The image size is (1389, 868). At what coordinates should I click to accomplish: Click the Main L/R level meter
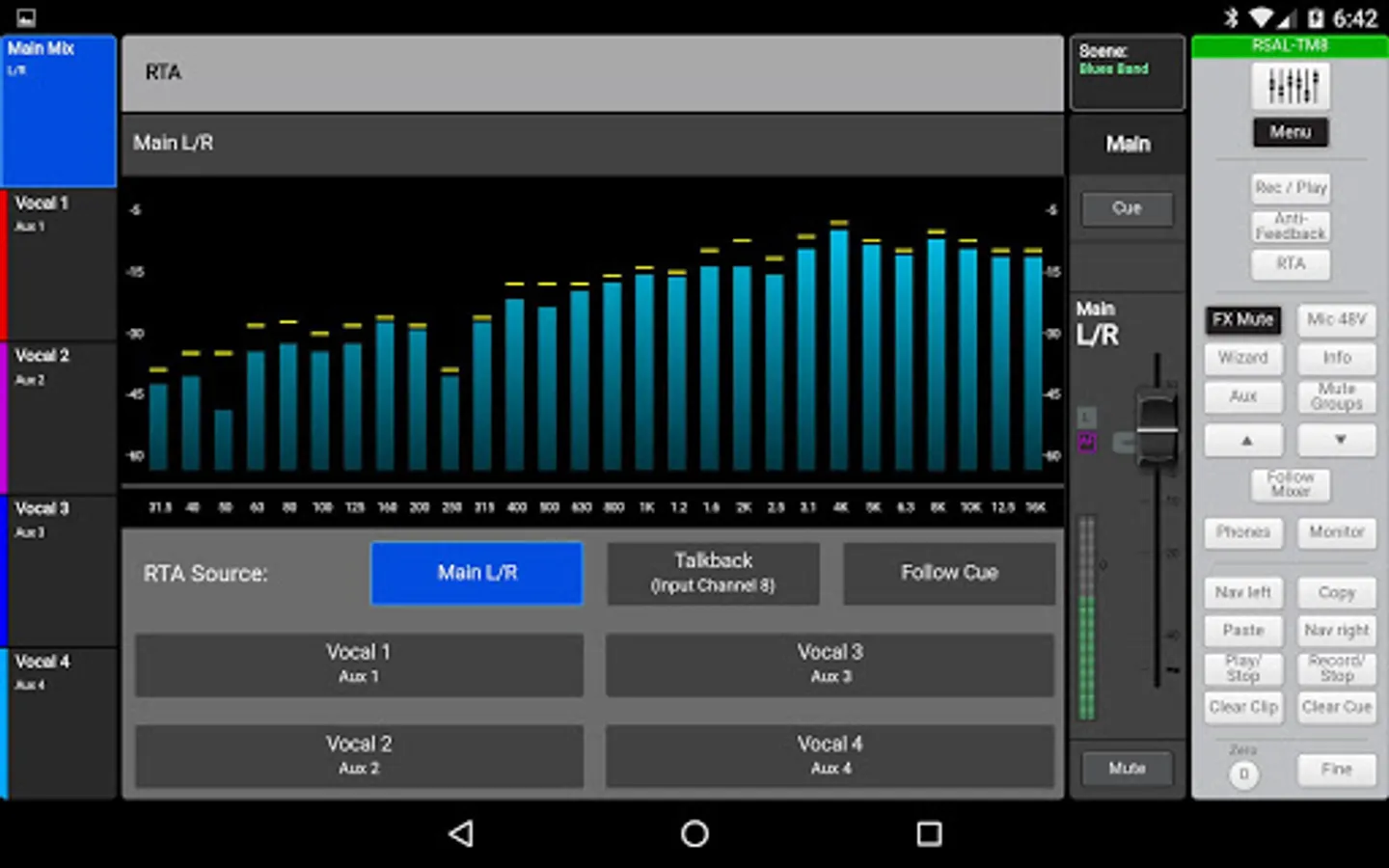point(1087,617)
